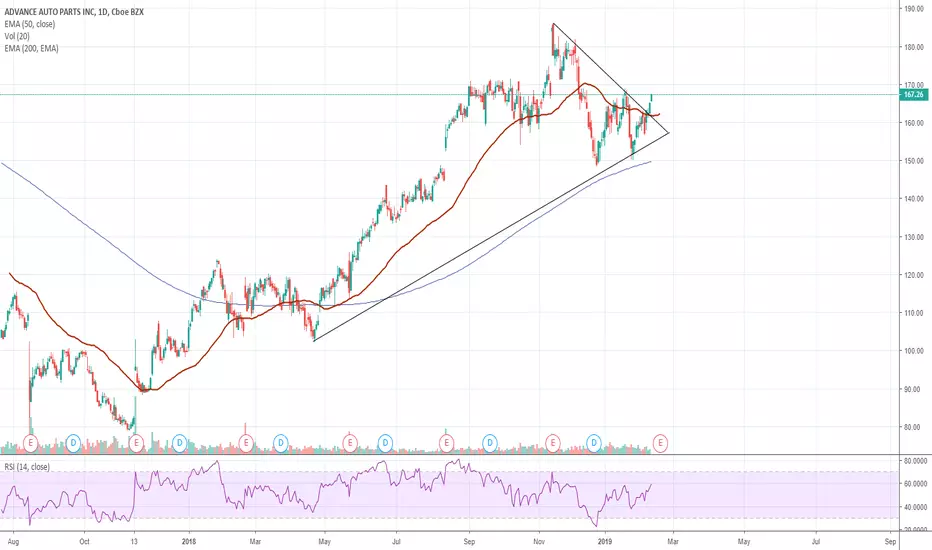The image size is (932, 550).
Task: Open the earnings marker near August 2017
Action: (x=30, y=443)
